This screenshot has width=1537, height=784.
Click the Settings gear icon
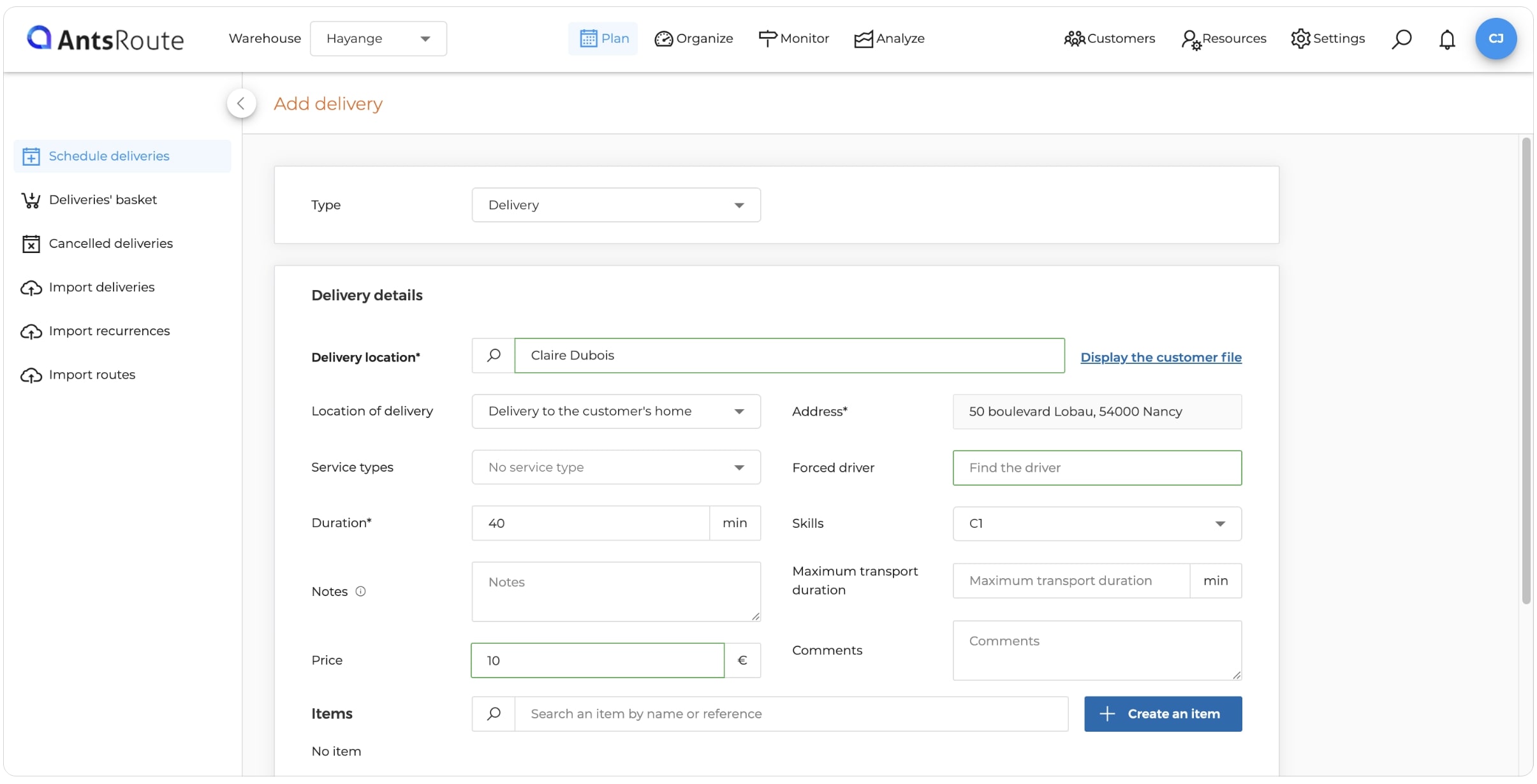1300,38
